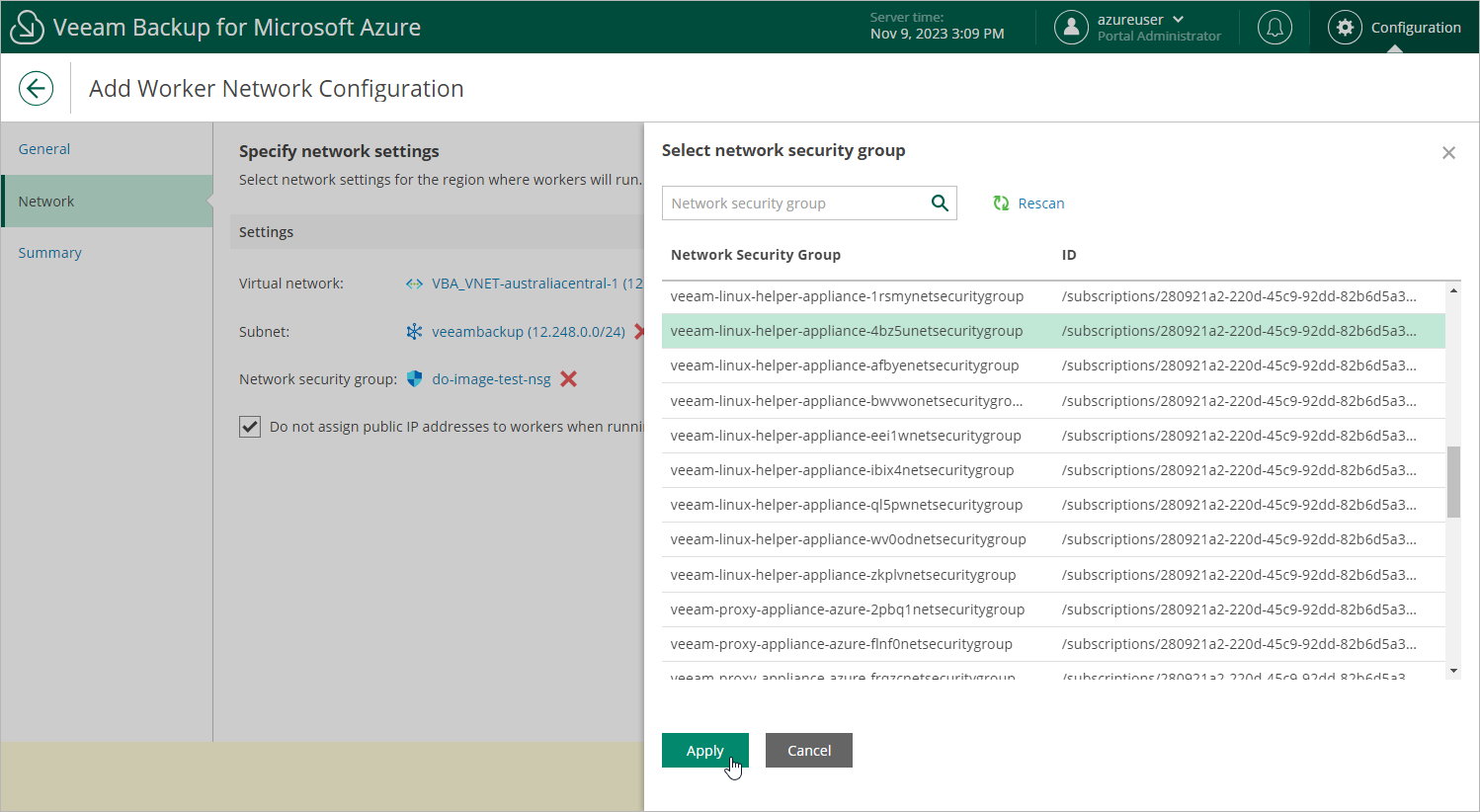Click the scroll down arrow of the group list

point(1453,671)
